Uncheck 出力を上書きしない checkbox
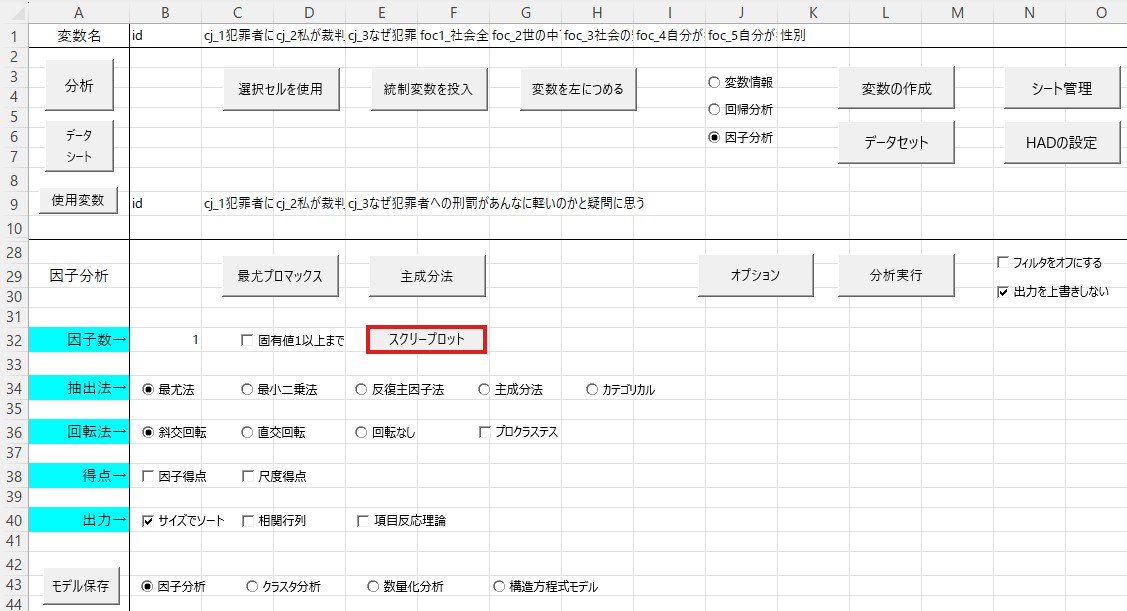 tap(1003, 293)
